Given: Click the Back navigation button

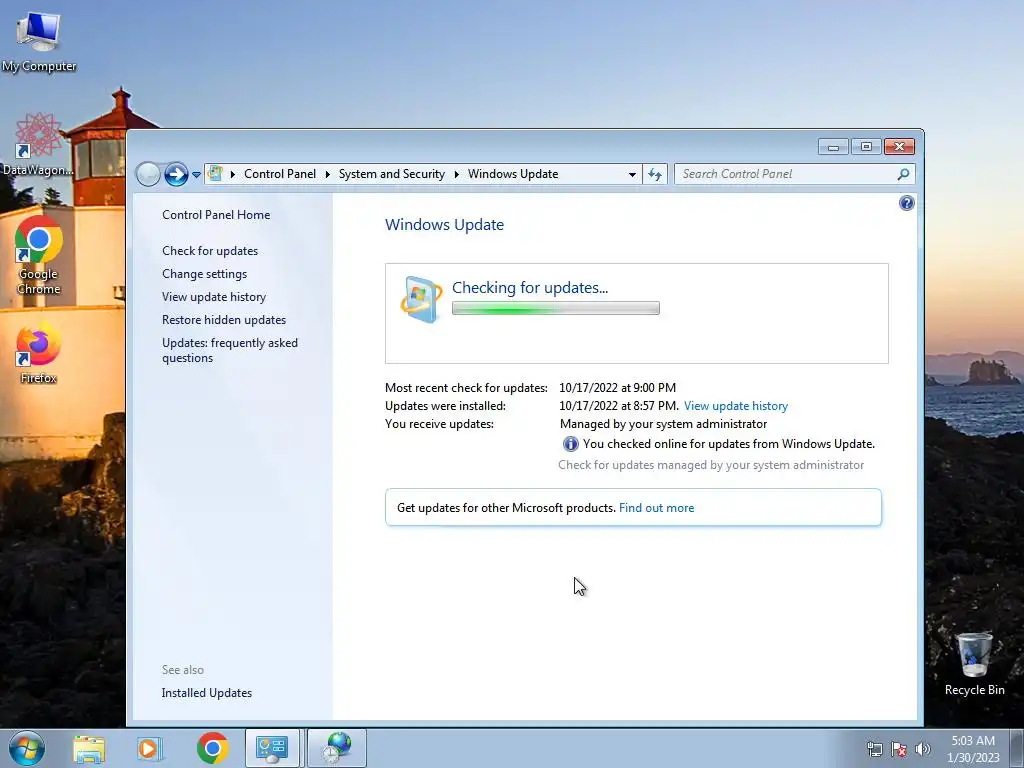Looking at the screenshot, I should [148, 174].
